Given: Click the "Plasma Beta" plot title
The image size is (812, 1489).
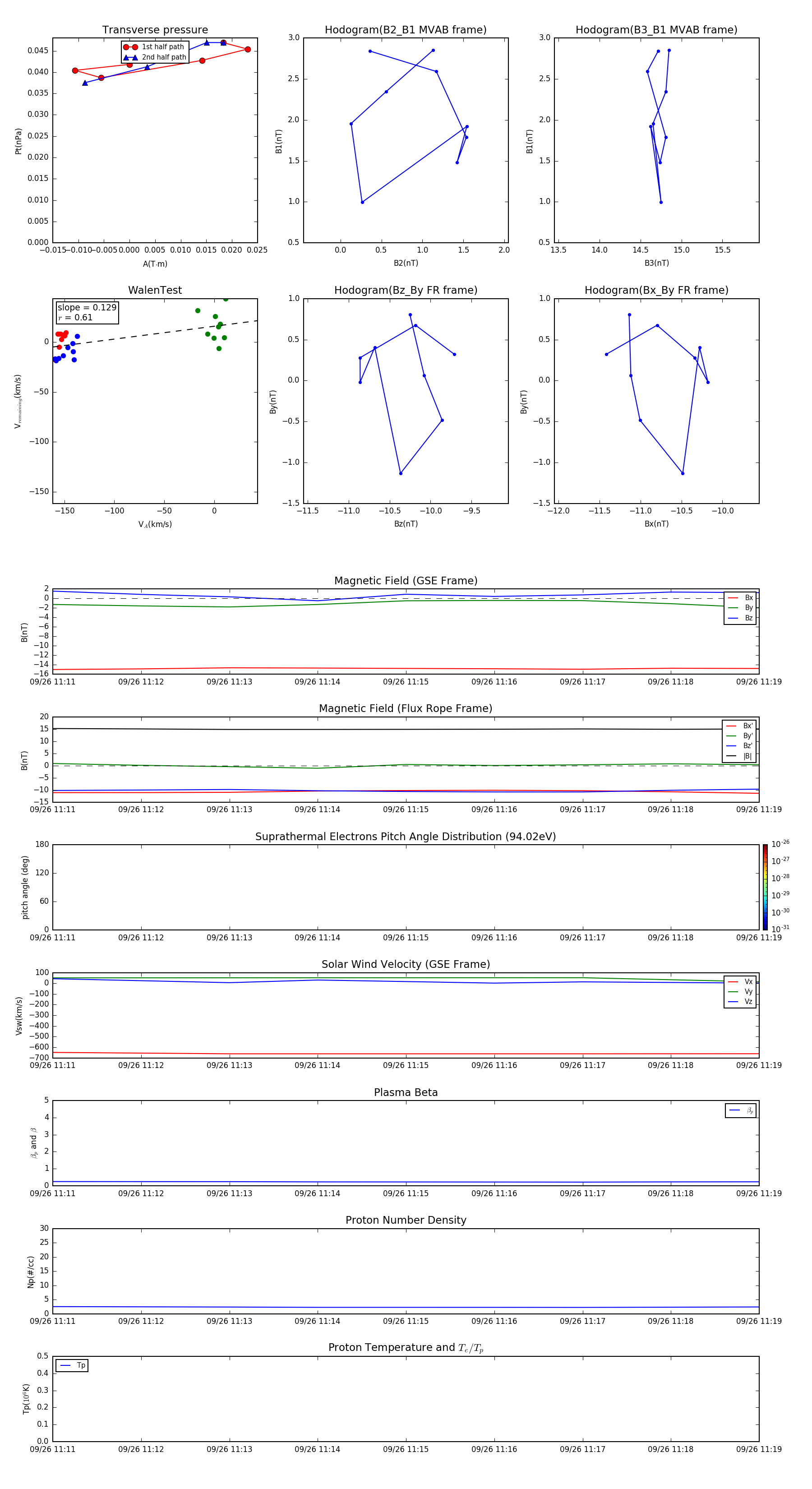Looking at the screenshot, I should point(406,1093).
